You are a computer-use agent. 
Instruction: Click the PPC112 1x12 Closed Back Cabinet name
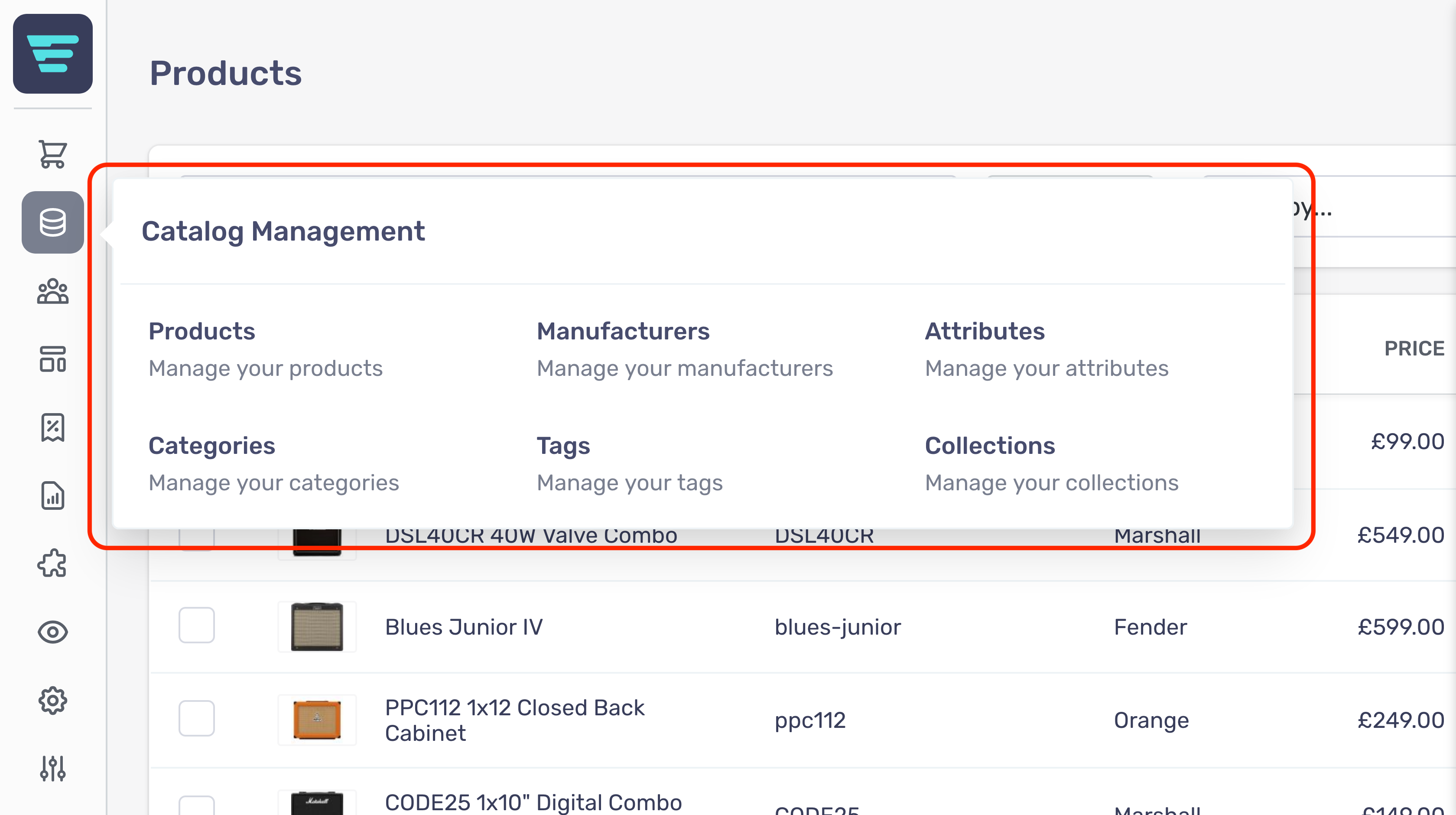coord(514,720)
